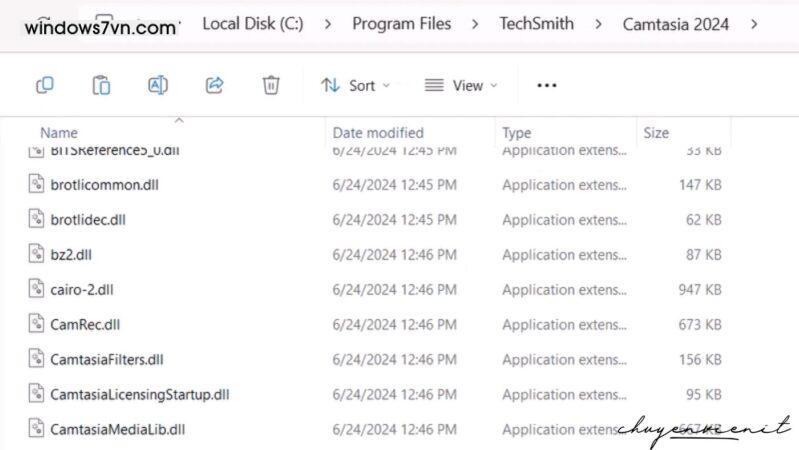The width and height of the screenshot is (799, 450).
Task: Select the brotlicommon.dll file row
Action: 104,185
